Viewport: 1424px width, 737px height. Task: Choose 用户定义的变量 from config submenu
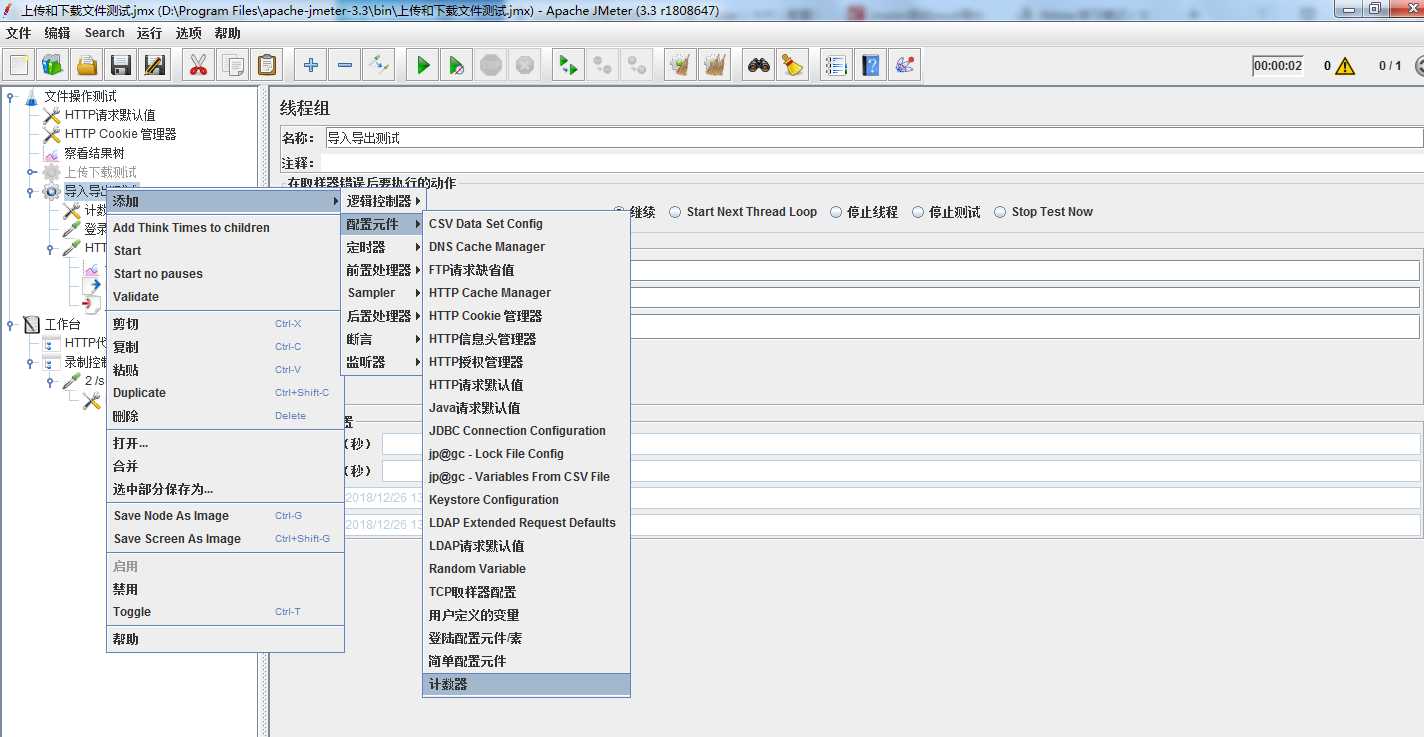click(527, 616)
